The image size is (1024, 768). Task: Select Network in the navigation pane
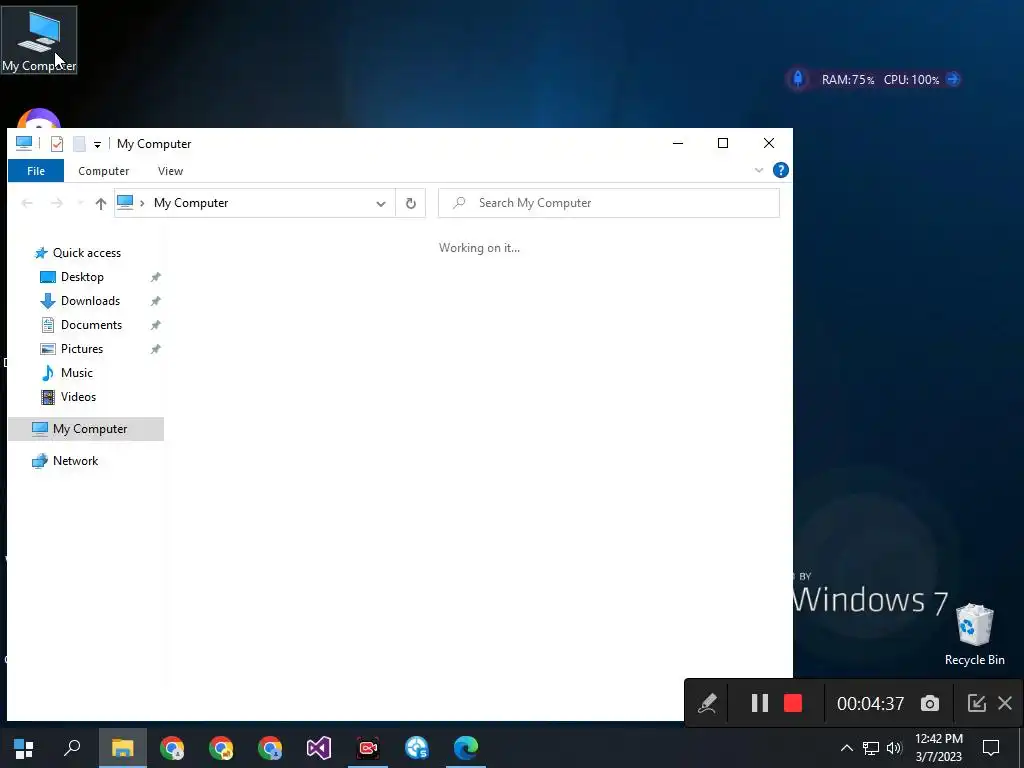click(75, 461)
